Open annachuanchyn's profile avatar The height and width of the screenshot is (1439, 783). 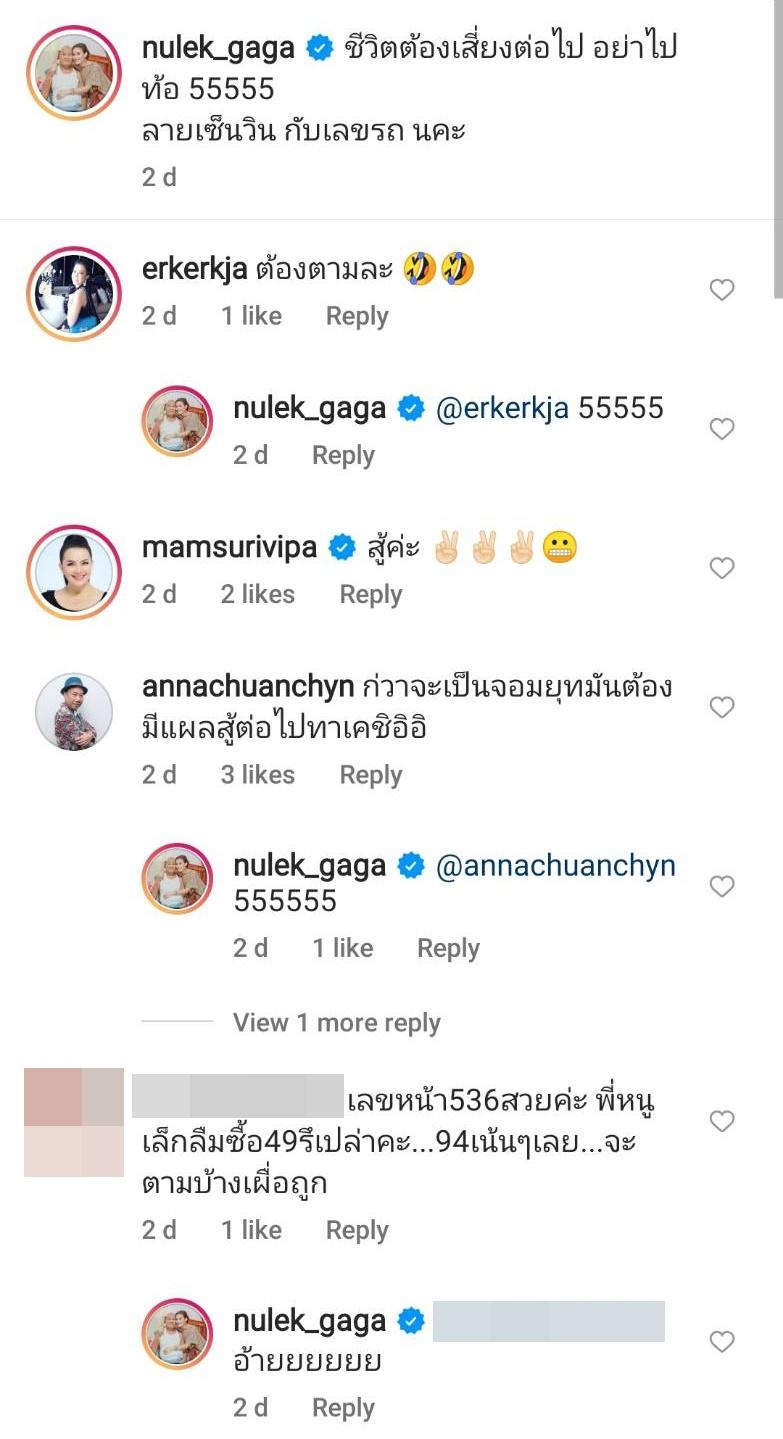click(x=74, y=712)
